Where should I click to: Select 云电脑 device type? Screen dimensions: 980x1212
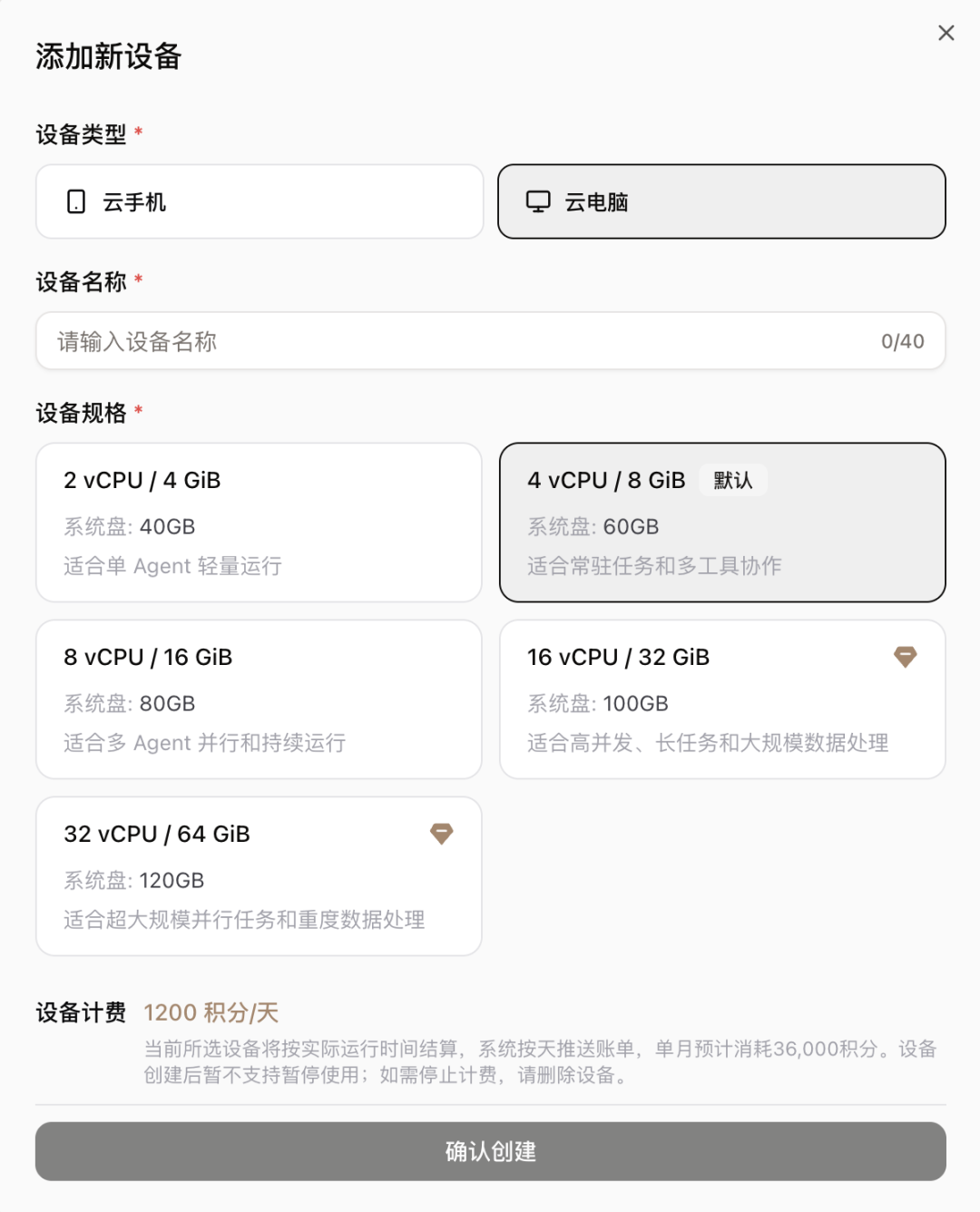(721, 201)
